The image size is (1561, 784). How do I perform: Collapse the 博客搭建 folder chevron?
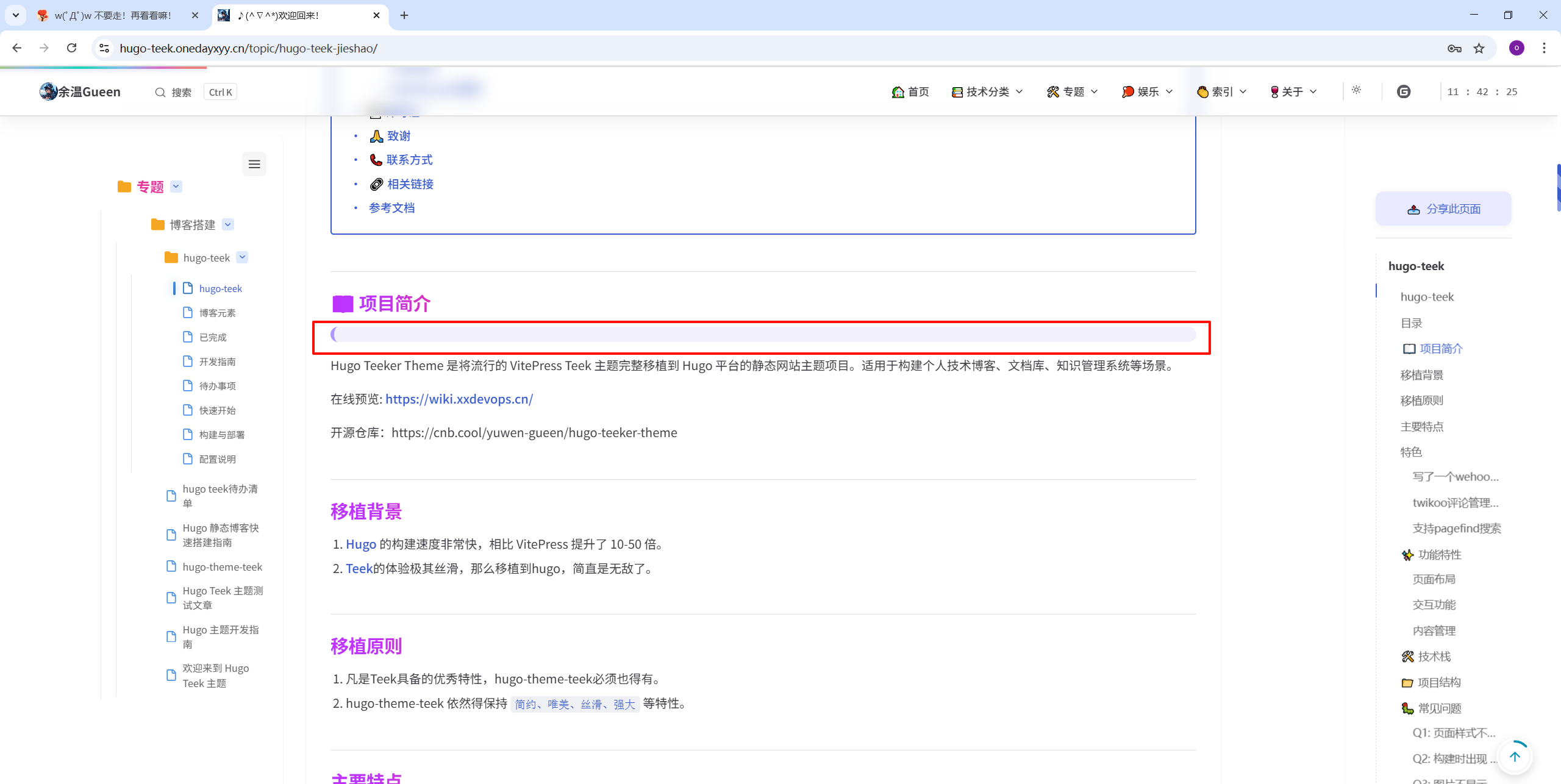click(x=228, y=224)
